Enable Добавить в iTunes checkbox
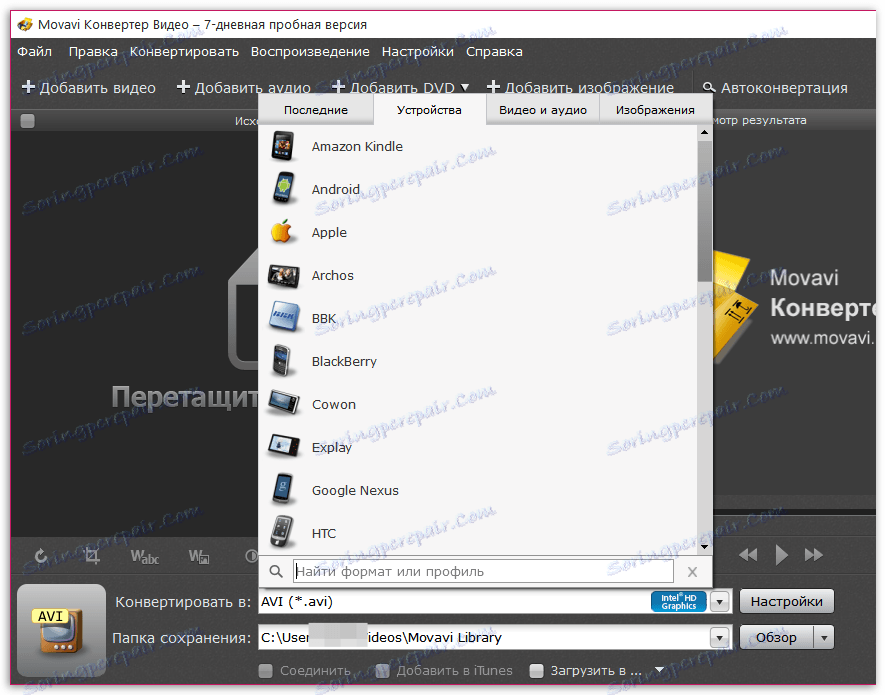This screenshot has width=886, height=695. click(383, 671)
